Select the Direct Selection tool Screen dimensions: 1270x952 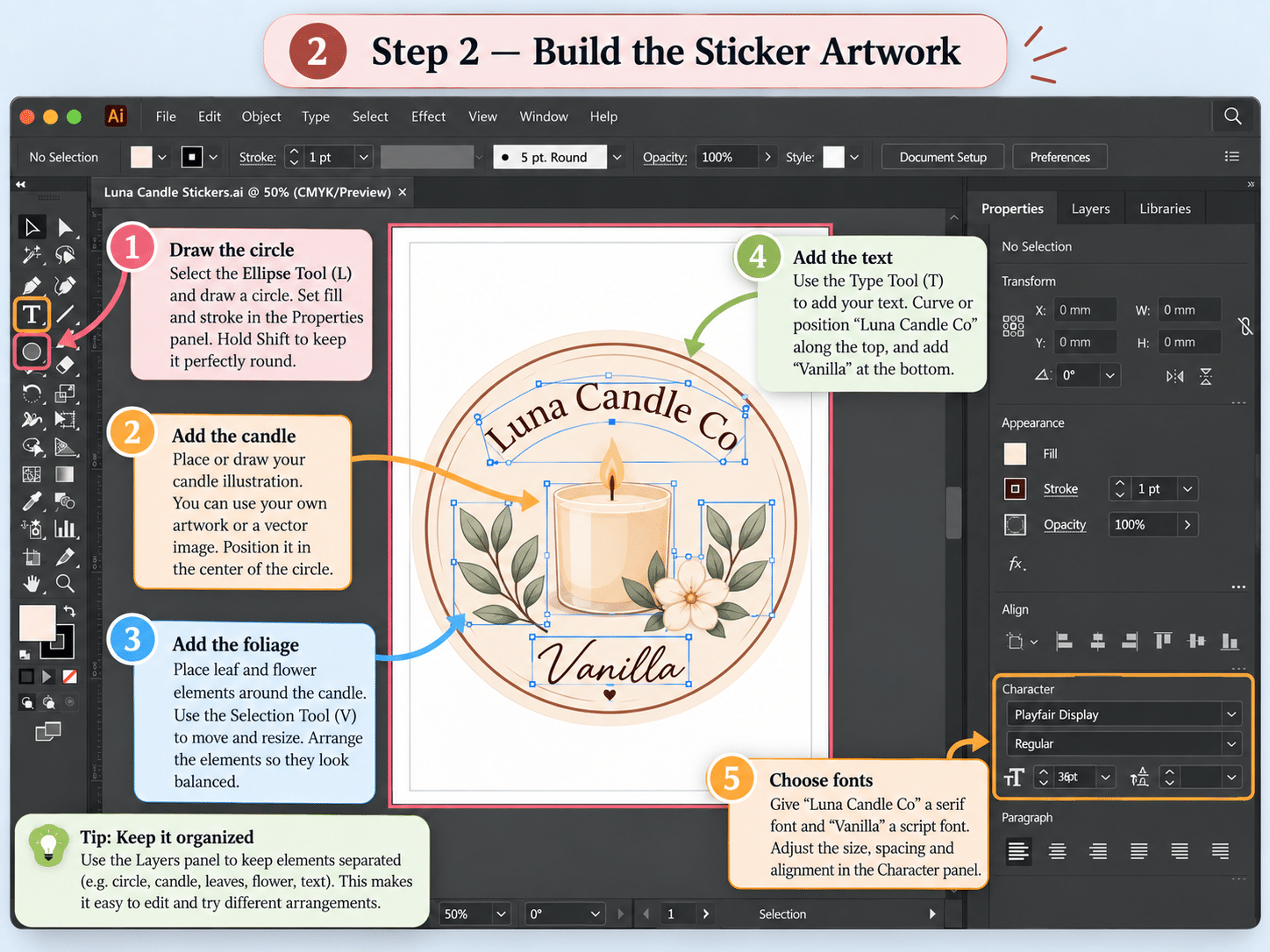coord(65,228)
